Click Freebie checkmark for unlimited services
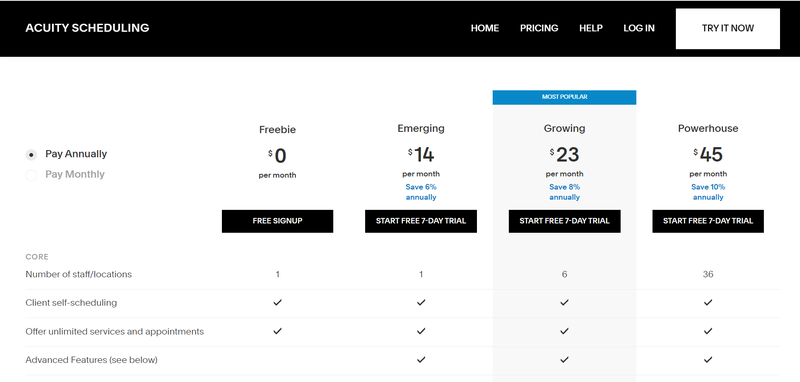Viewport: 800px width, 382px height. [x=278, y=331]
